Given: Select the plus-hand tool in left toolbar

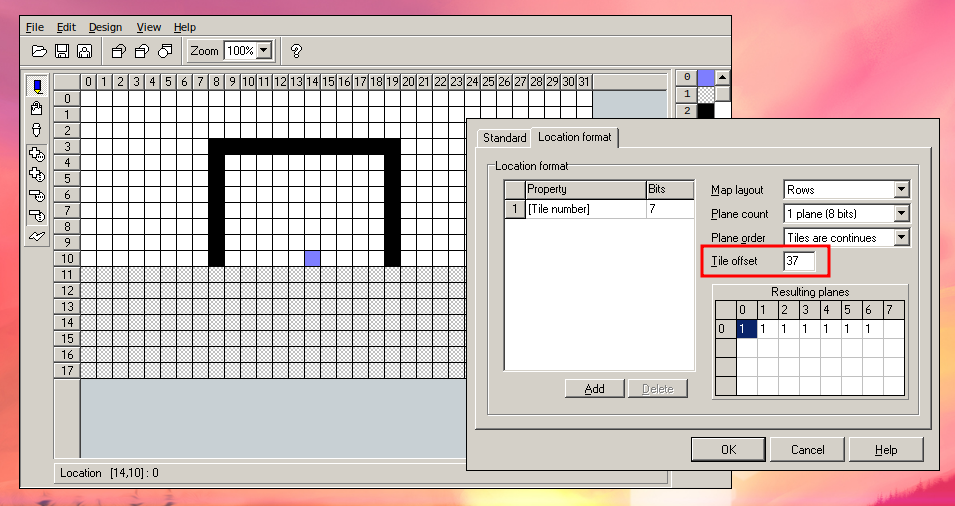Looking at the screenshot, I should pos(37,154).
